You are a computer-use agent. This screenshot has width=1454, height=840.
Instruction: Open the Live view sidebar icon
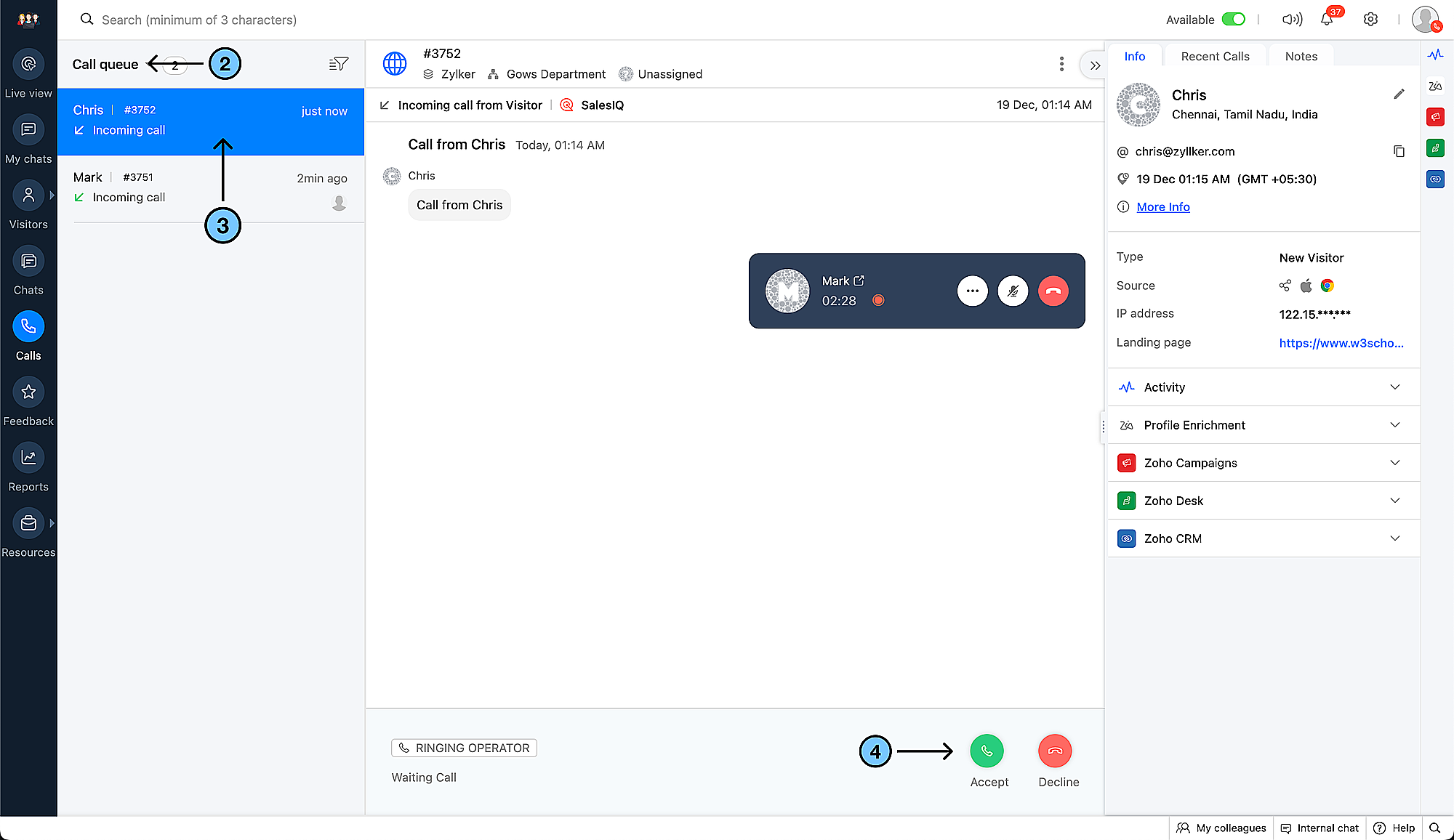pos(28,65)
